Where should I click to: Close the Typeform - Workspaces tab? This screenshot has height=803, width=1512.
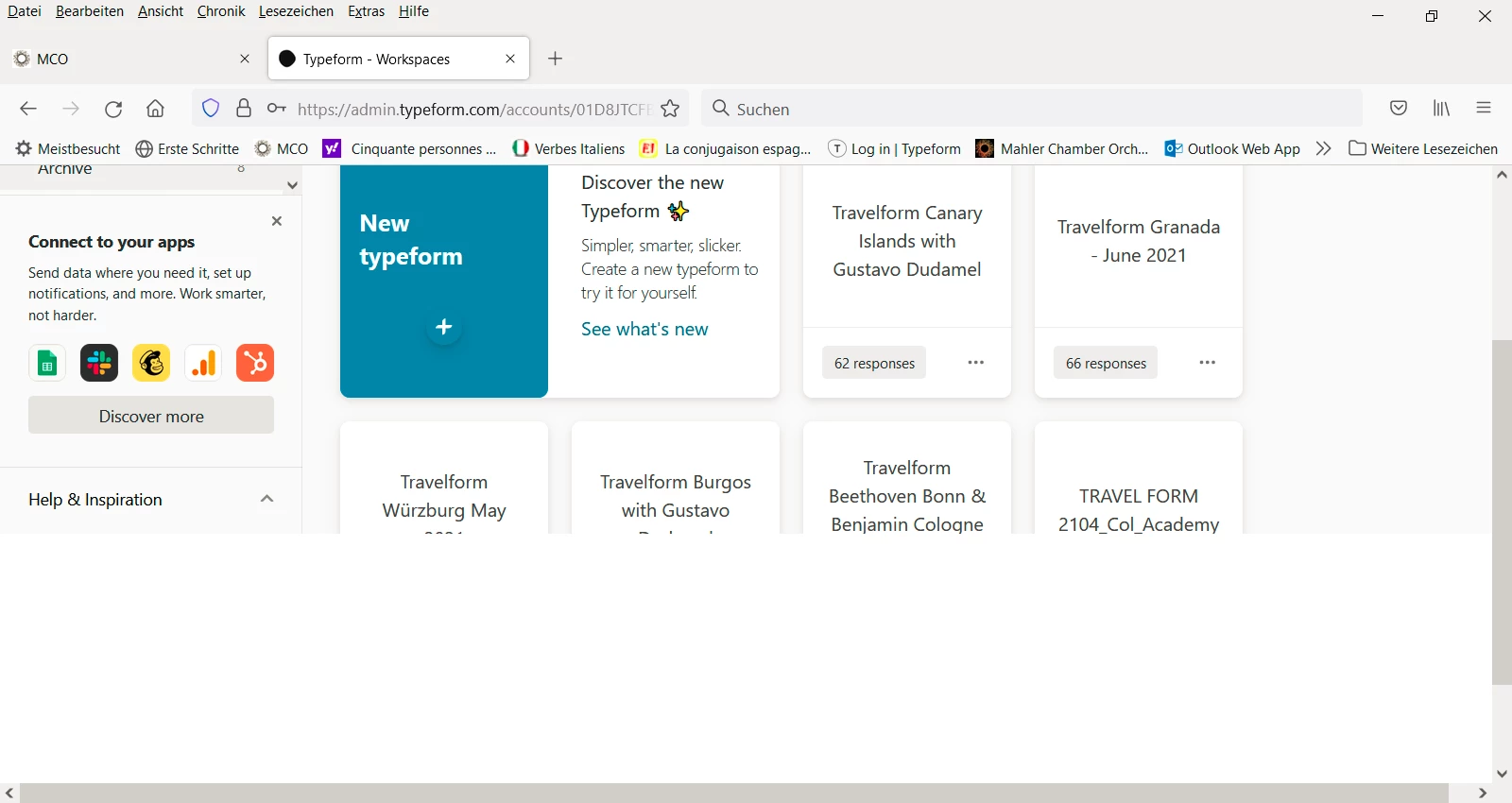pyautogui.click(x=510, y=59)
